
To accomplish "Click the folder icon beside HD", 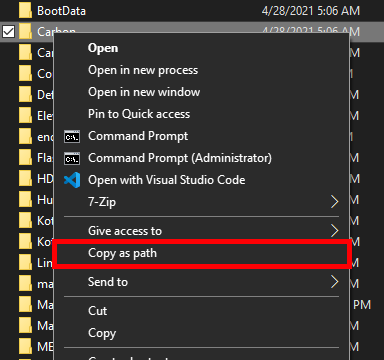I will tap(26, 179).
